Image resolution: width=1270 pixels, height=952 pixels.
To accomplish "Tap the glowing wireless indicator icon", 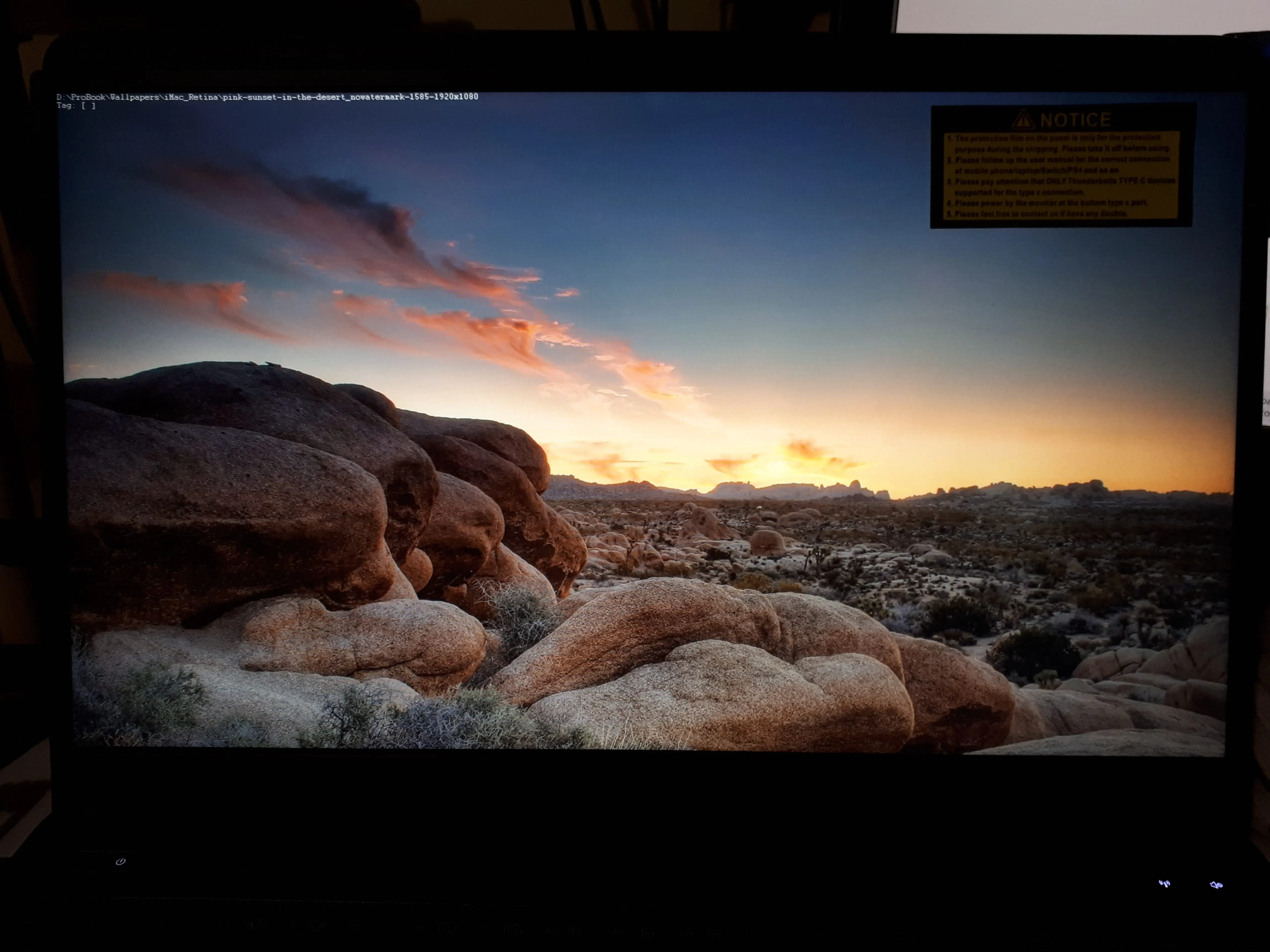I will 1164,883.
